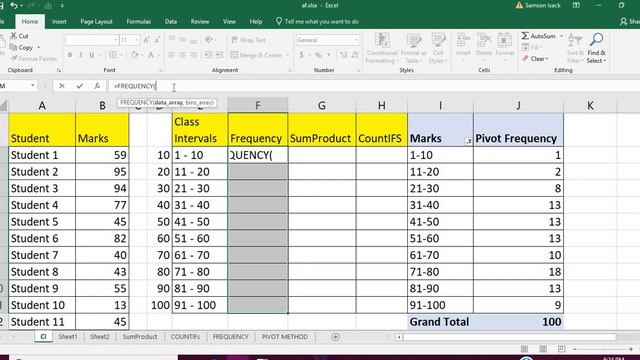Click the Copy icon in Clipboard
Viewport: 640px width, 360px height.
13,47
